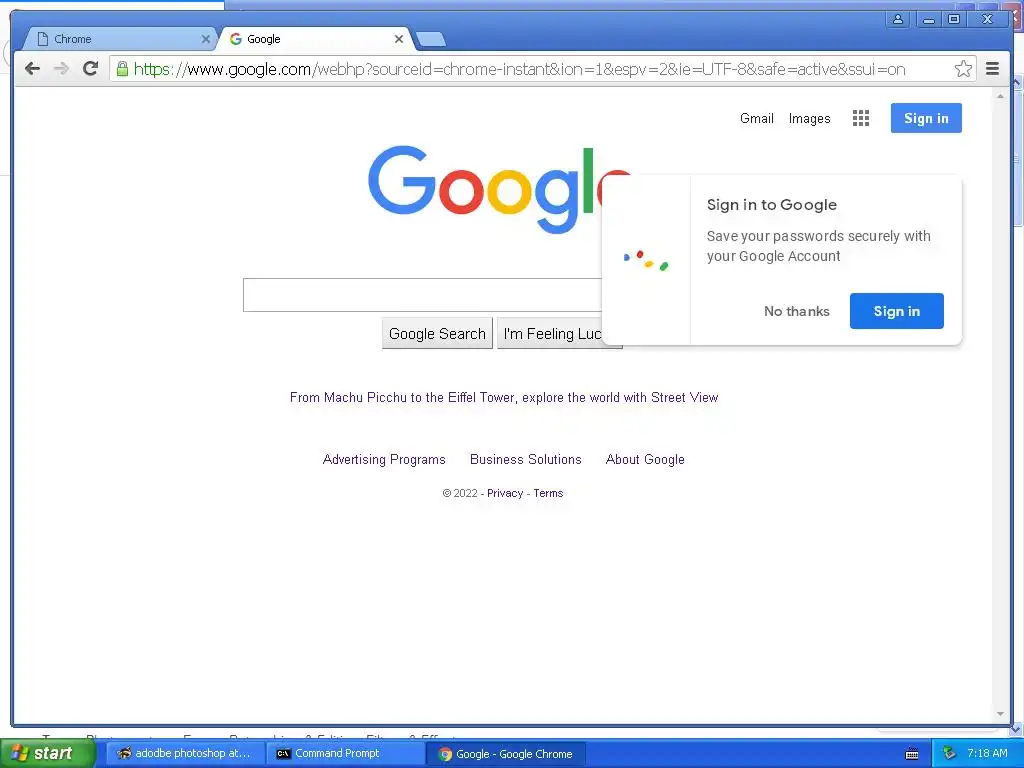Open the Privacy link
This screenshot has width=1024, height=768.
(505, 493)
